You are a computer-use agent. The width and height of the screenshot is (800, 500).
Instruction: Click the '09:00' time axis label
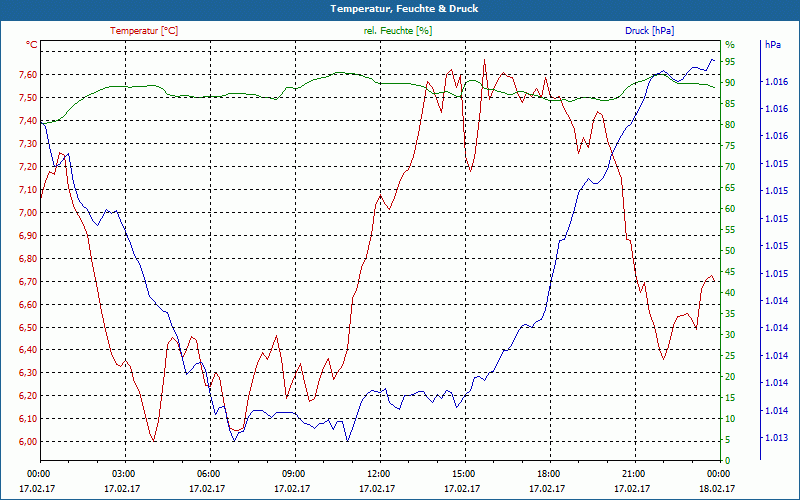pyautogui.click(x=293, y=474)
